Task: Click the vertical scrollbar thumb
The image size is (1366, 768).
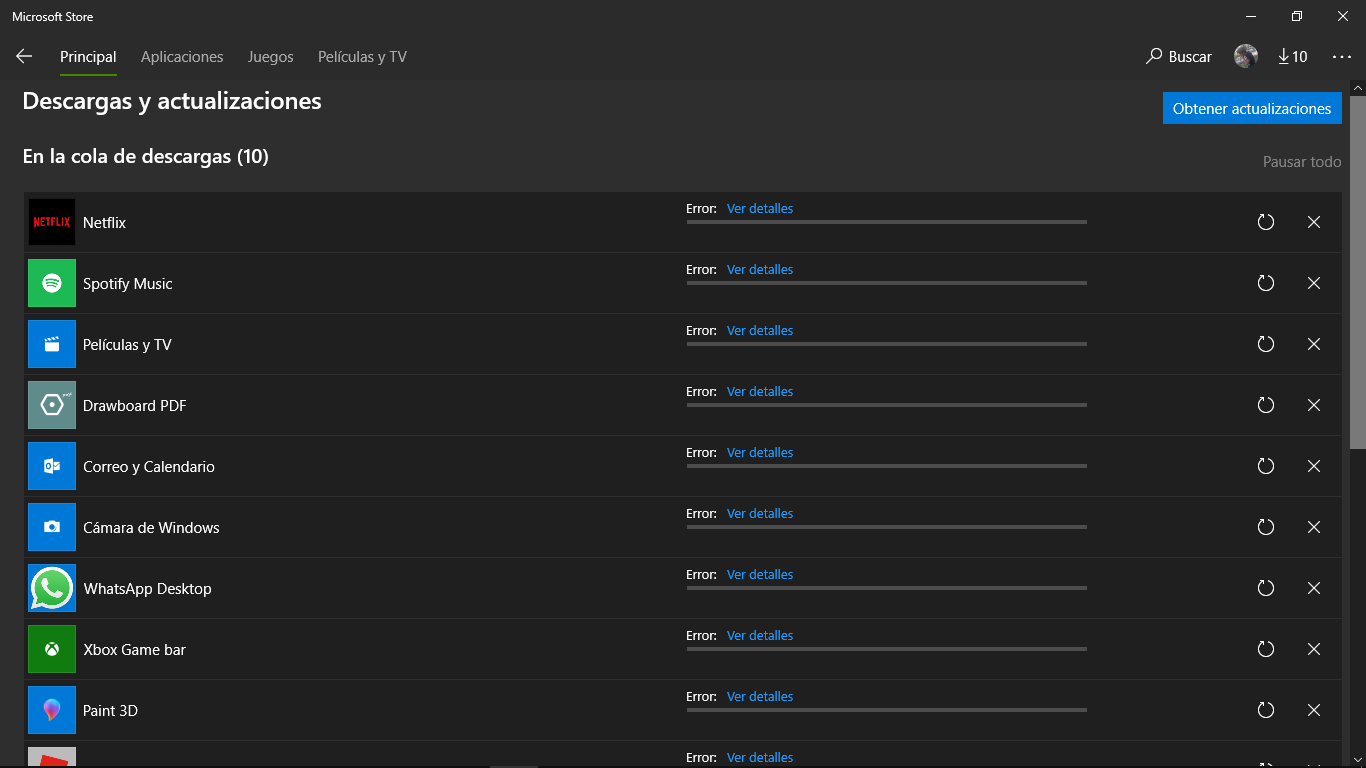Action: 1358,271
